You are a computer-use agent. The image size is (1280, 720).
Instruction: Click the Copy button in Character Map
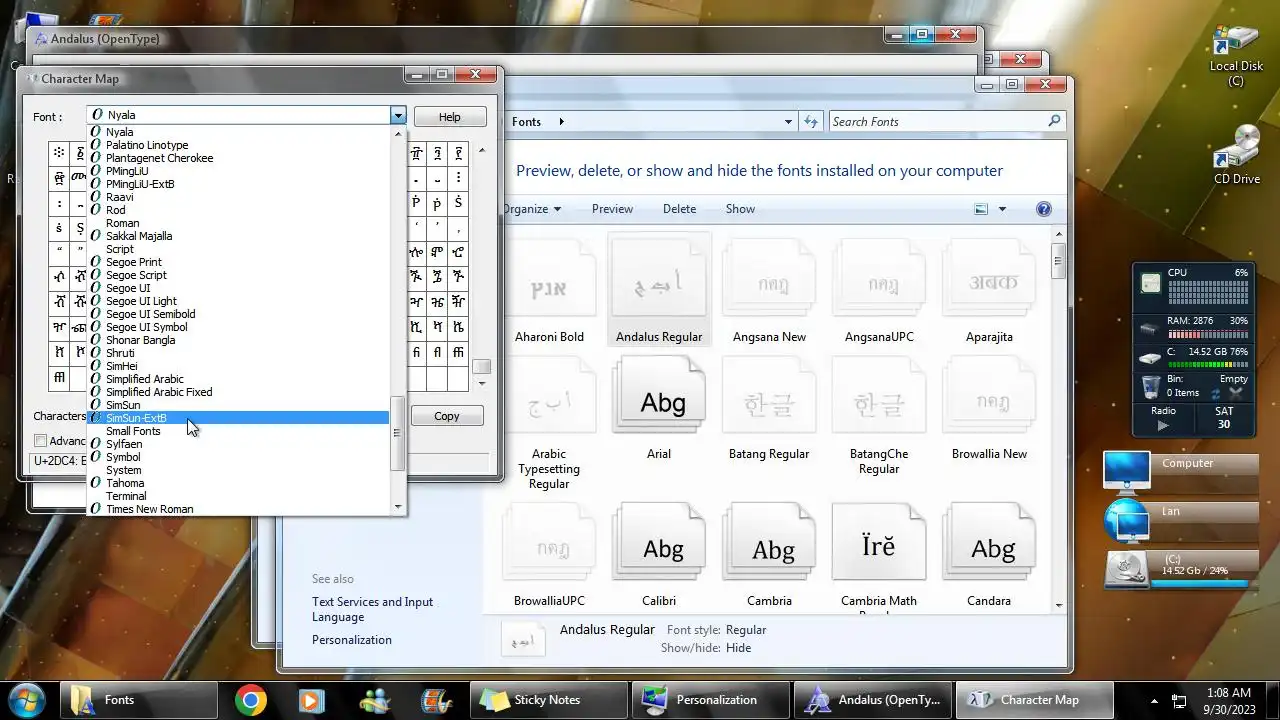446,416
